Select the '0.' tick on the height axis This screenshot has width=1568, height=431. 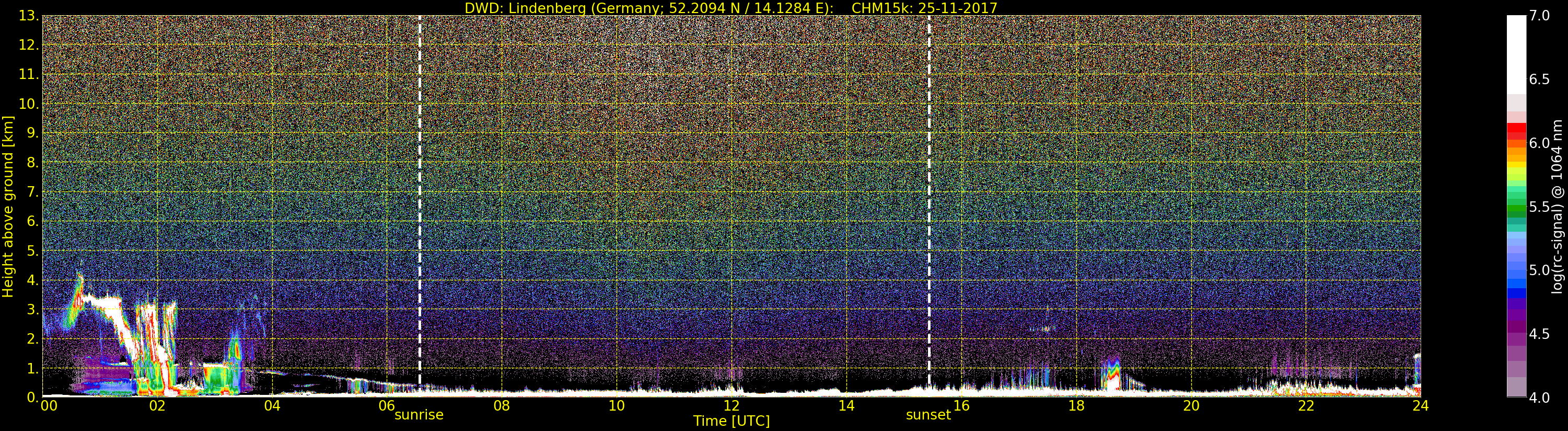[33, 398]
